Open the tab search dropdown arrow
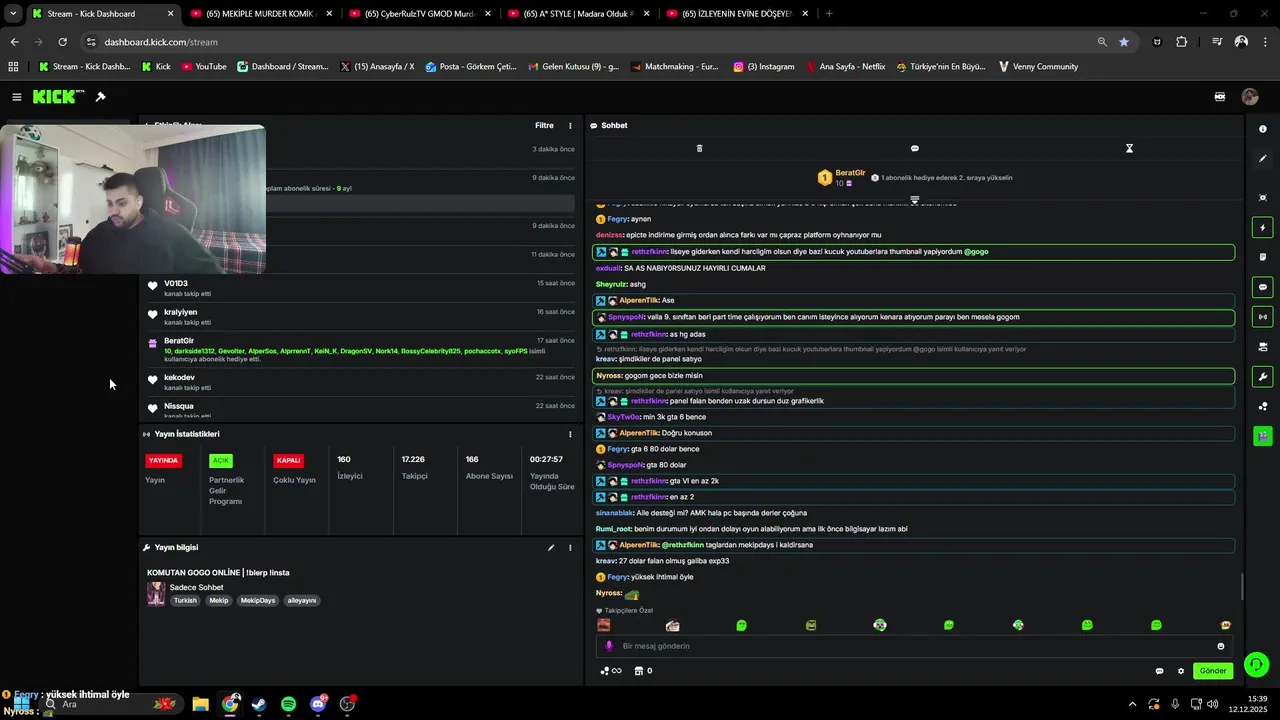 pos(13,14)
